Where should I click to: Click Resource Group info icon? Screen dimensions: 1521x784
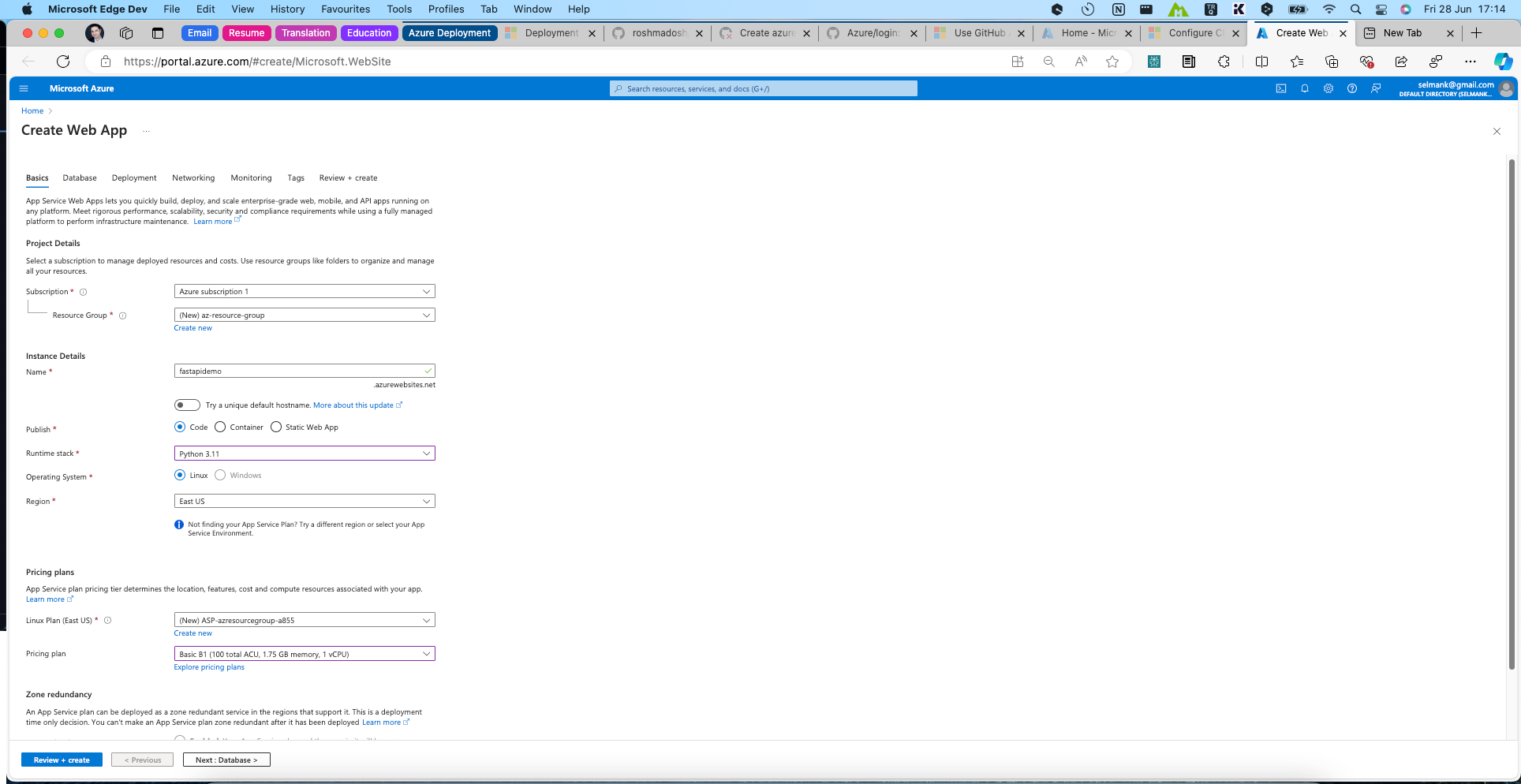pyautogui.click(x=123, y=315)
